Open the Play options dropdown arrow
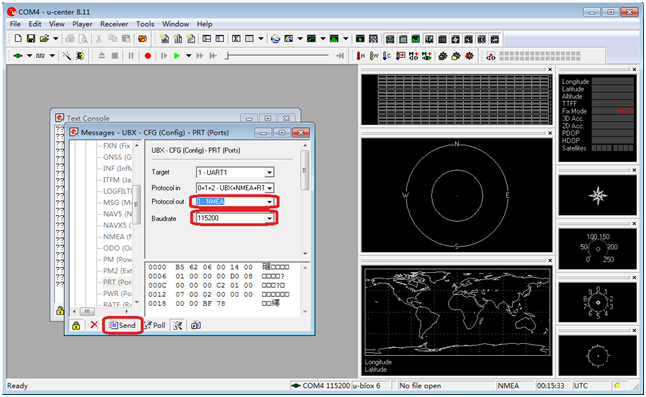This screenshot has height=397, width=646. (x=188, y=56)
